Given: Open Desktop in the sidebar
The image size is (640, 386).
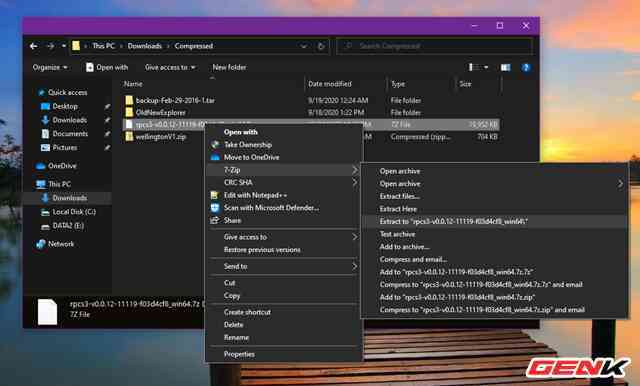Looking at the screenshot, I should point(65,106).
